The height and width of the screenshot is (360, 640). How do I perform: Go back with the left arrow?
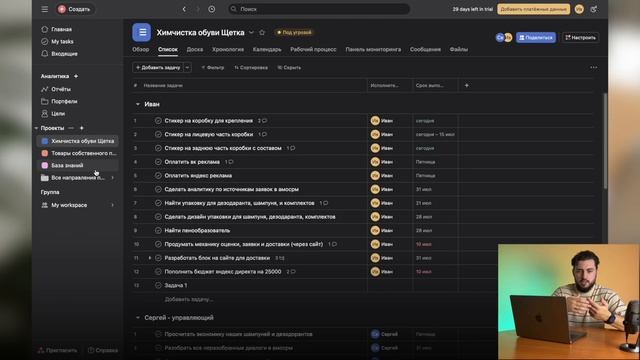tap(184, 9)
